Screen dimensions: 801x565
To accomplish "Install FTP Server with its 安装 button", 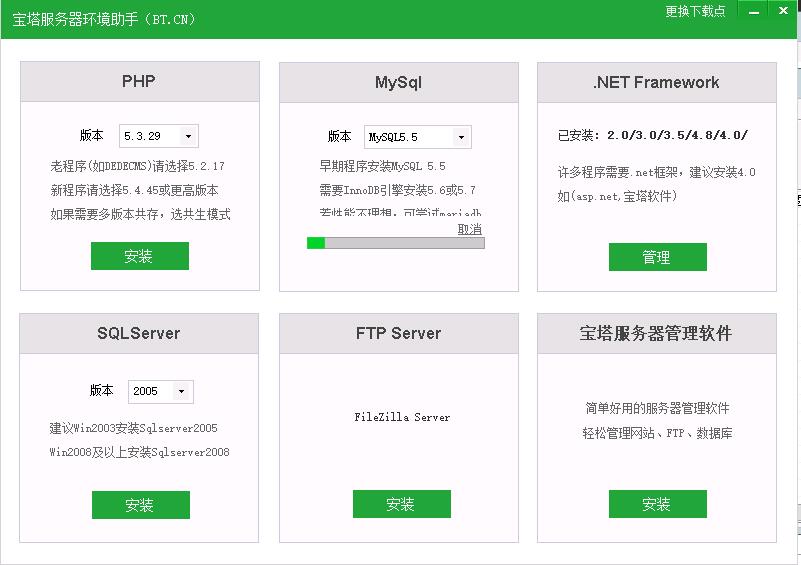I will tap(402, 504).
